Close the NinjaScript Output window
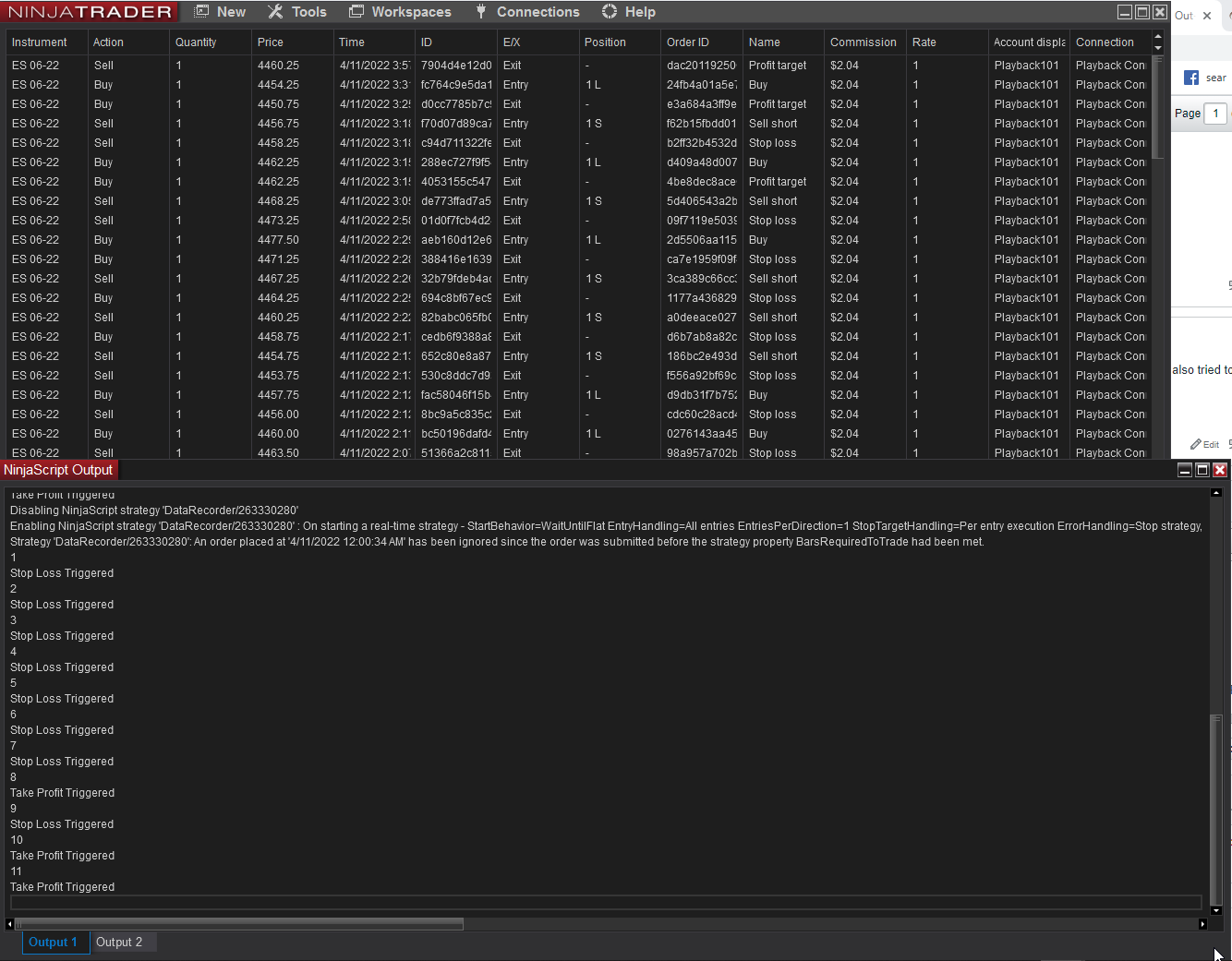 point(1220,470)
